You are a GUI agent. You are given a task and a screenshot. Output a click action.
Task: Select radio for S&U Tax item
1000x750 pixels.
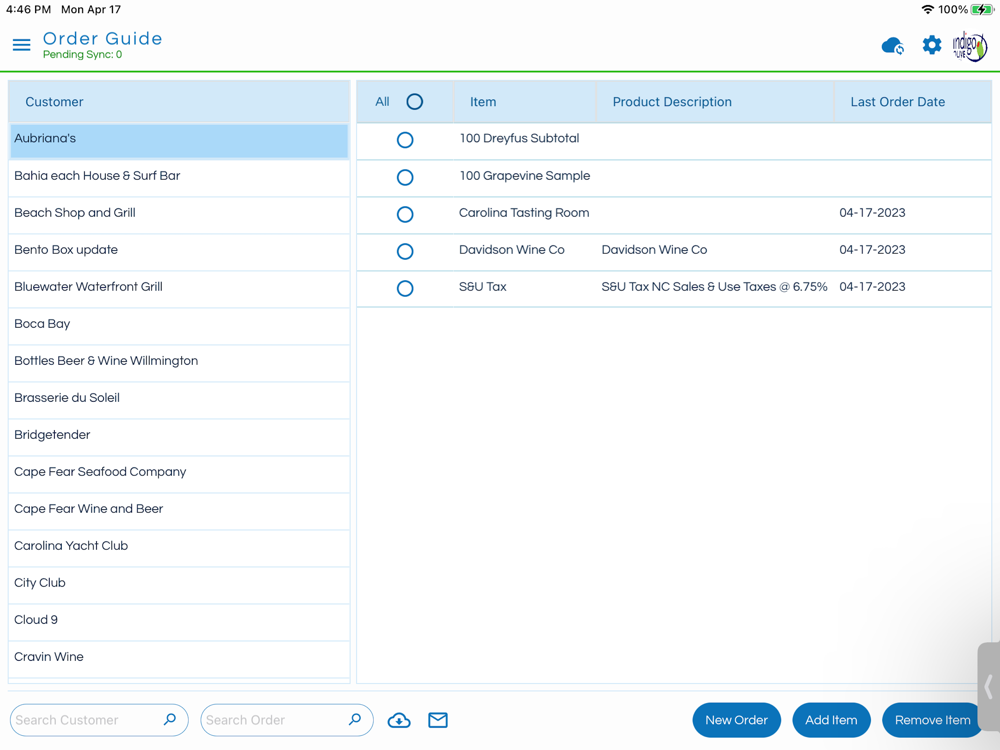point(405,288)
